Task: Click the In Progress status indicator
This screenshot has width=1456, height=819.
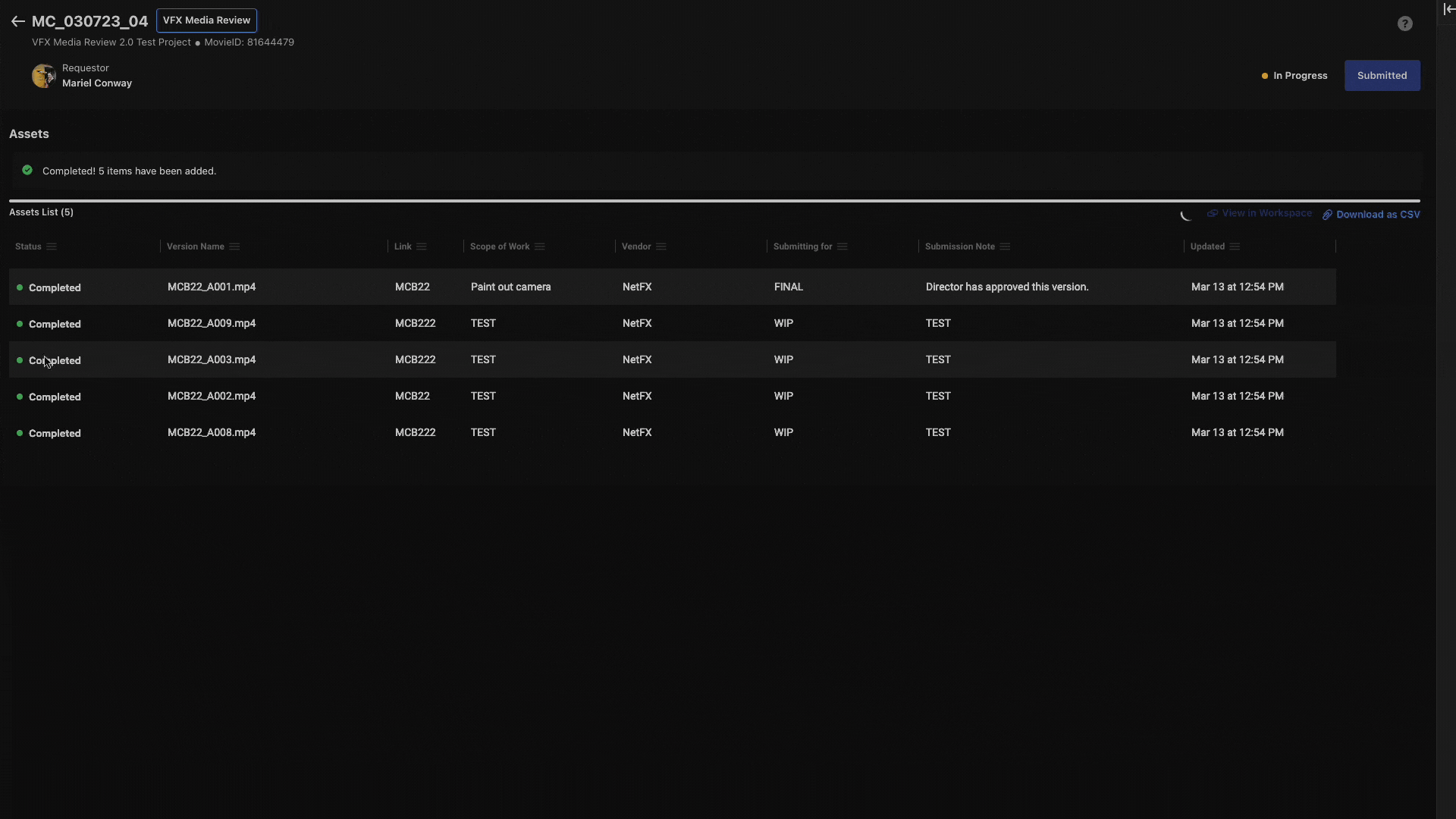Action: (x=1293, y=75)
